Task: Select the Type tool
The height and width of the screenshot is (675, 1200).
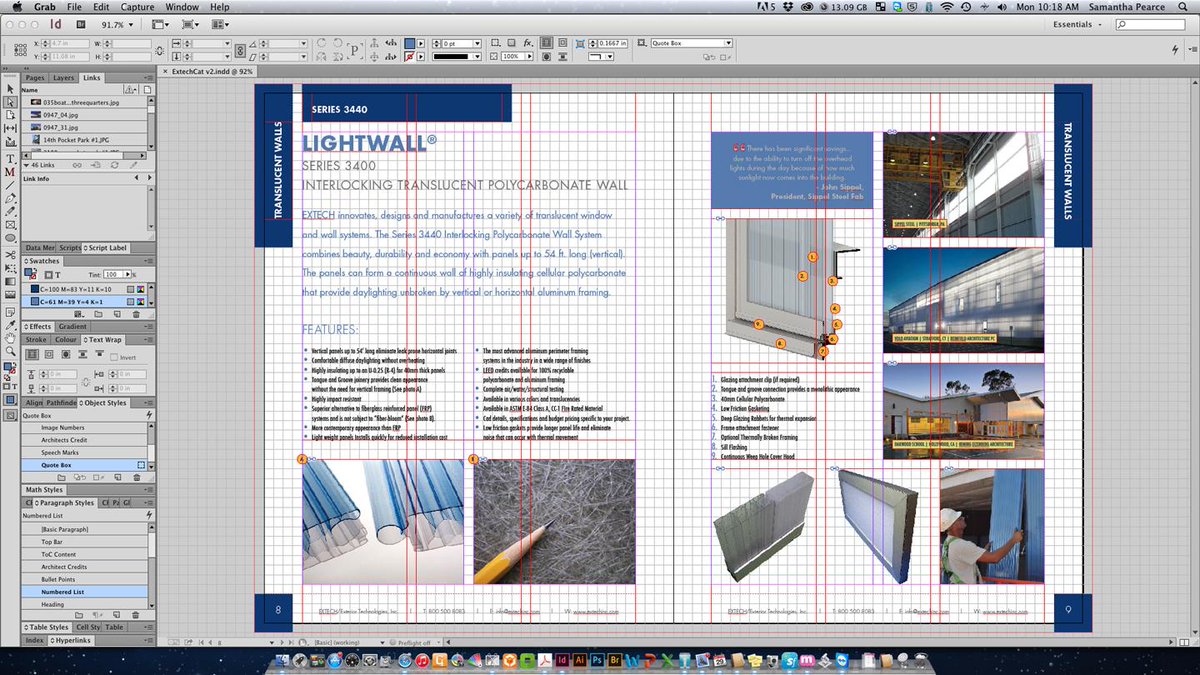Action: (x=10, y=159)
